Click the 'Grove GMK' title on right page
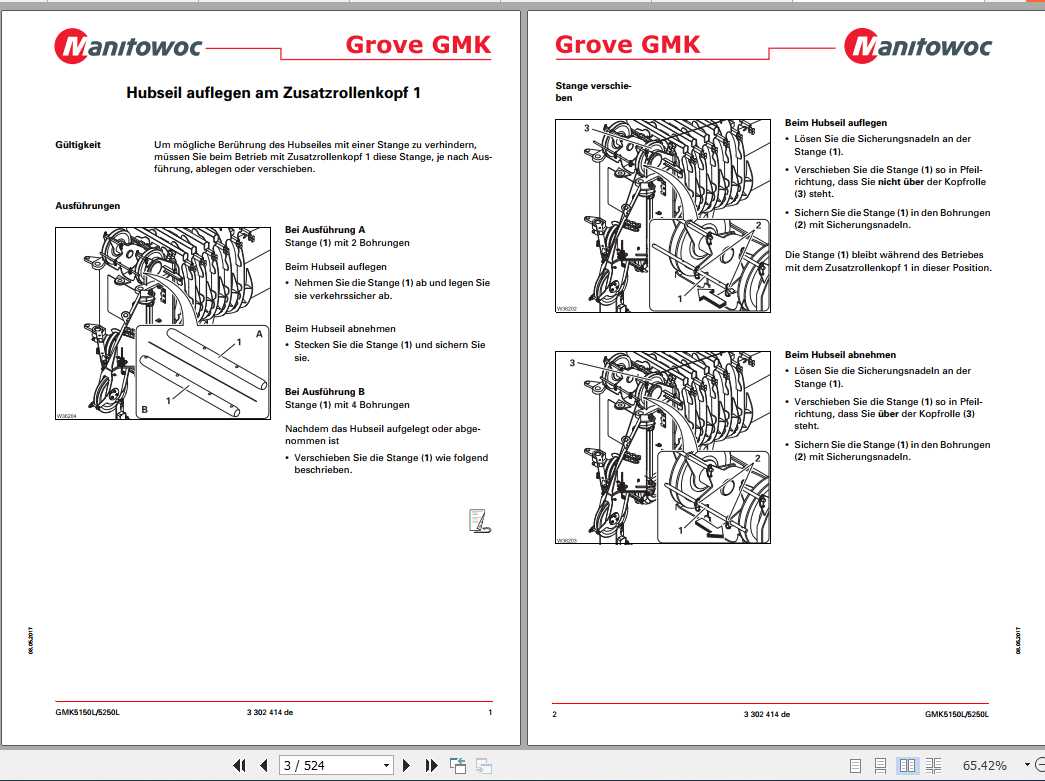The image size is (1045, 781). [x=628, y=45]
